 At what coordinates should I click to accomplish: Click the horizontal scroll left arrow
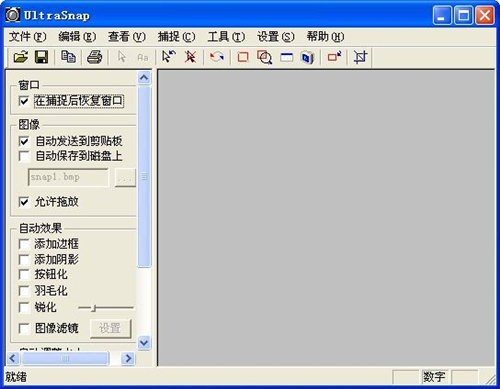(13, 359)
